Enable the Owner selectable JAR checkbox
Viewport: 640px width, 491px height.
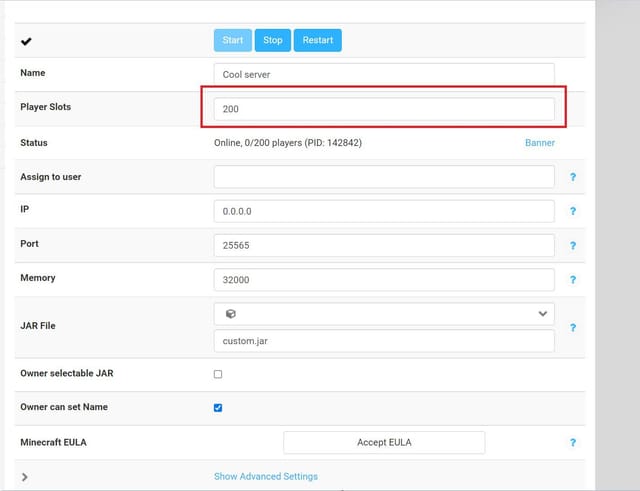click(x=218, y=374)
